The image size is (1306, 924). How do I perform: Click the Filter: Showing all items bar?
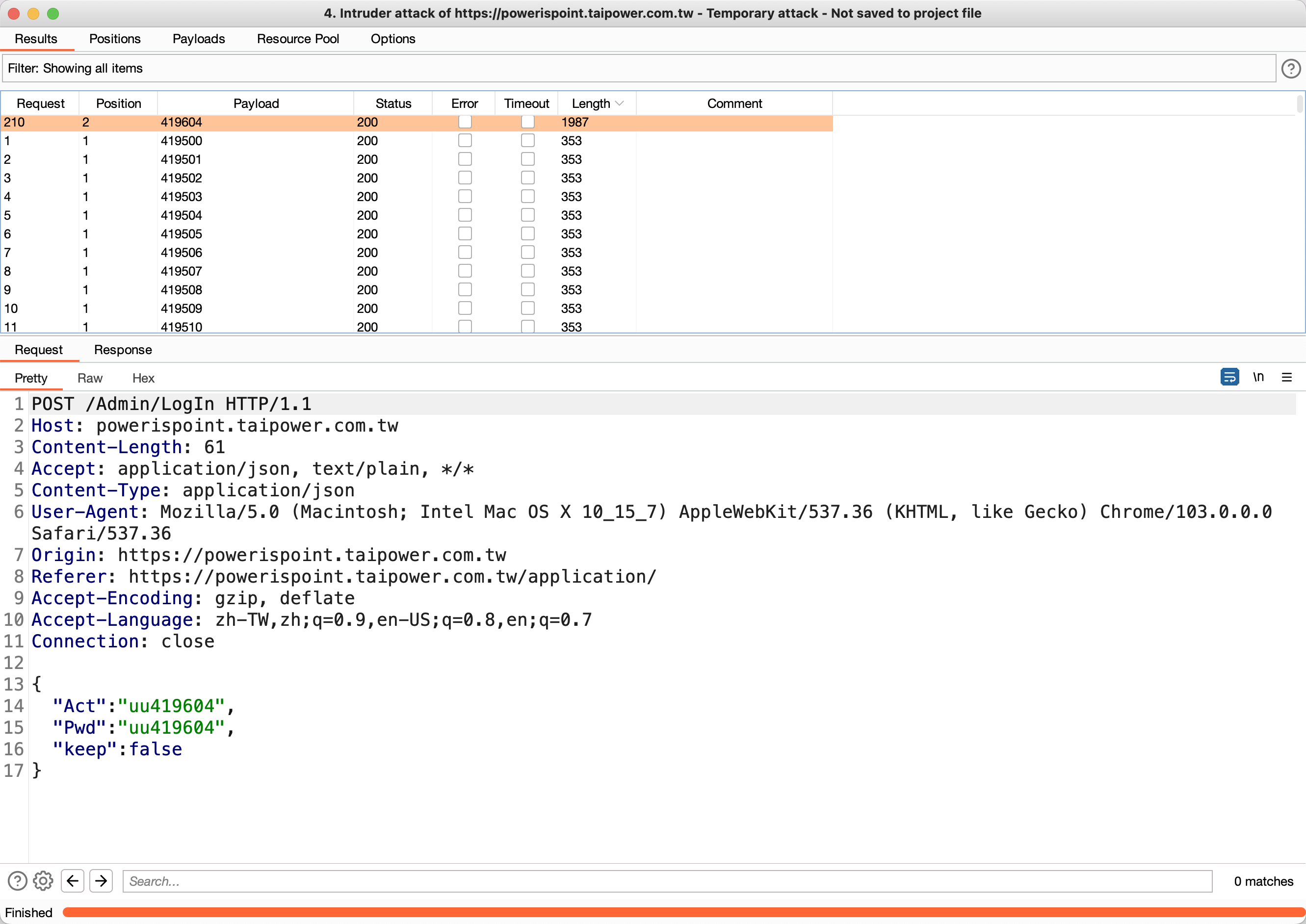(x=638, y=68)
